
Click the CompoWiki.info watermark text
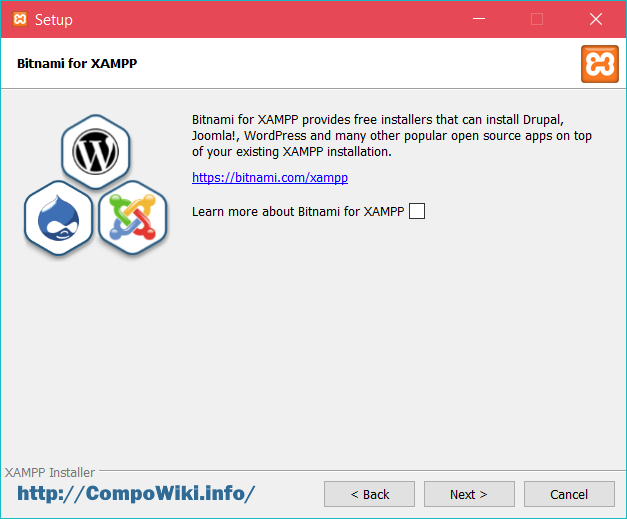[x=136, y=494]
